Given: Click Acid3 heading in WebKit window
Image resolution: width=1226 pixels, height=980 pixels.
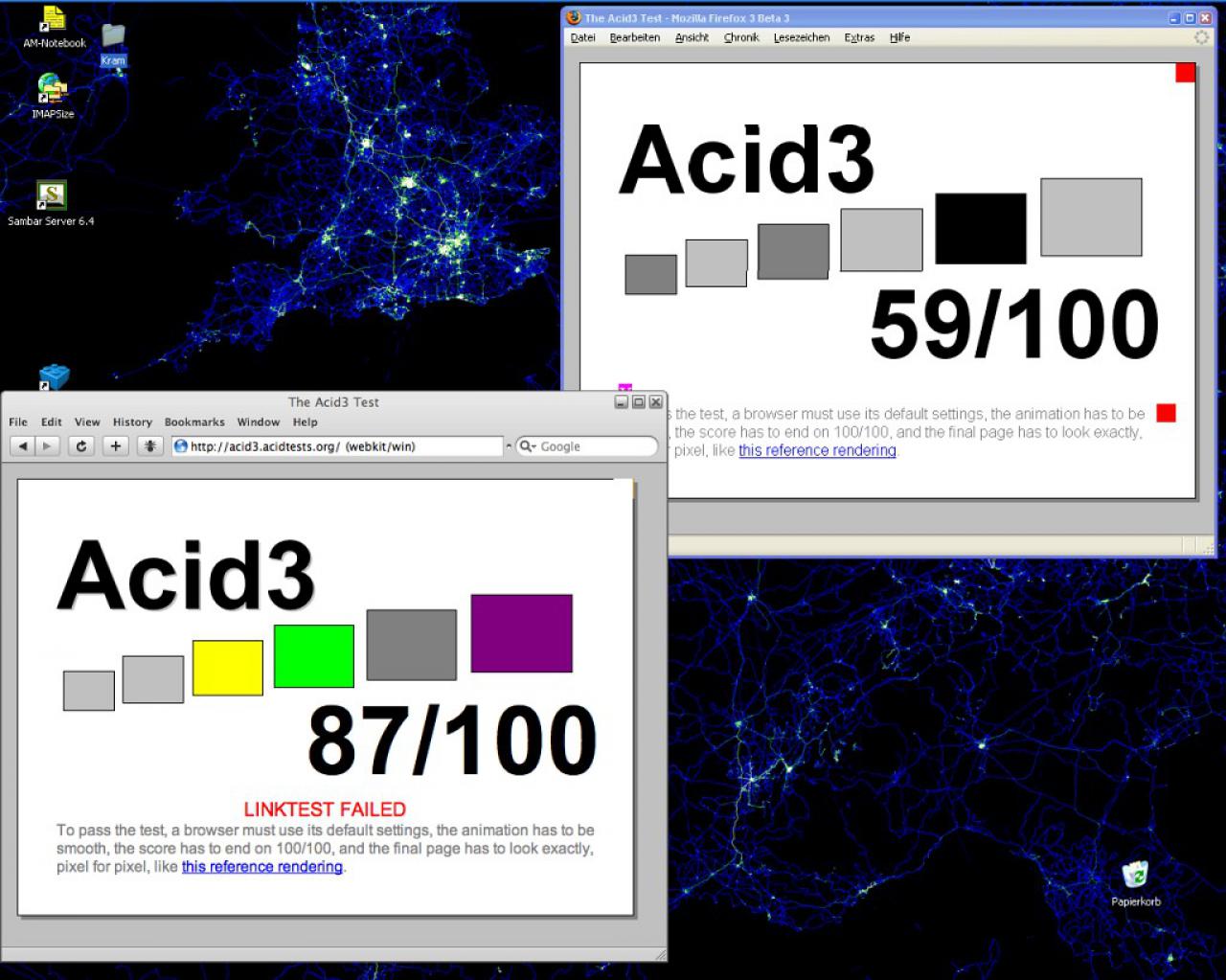Looking at the screenshot, I should pos(186,575).
